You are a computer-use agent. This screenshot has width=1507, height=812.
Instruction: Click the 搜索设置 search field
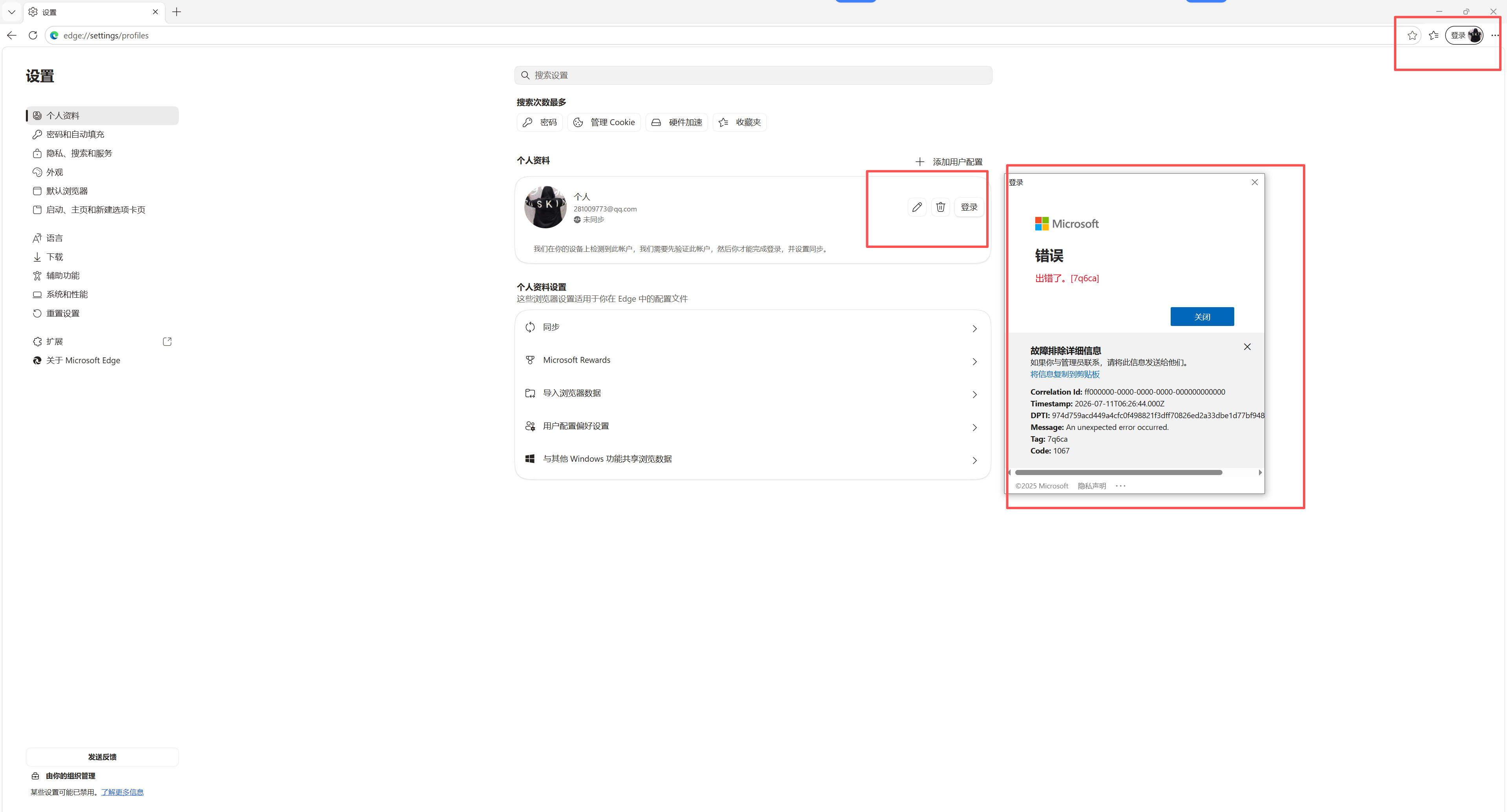click(753, 75)
